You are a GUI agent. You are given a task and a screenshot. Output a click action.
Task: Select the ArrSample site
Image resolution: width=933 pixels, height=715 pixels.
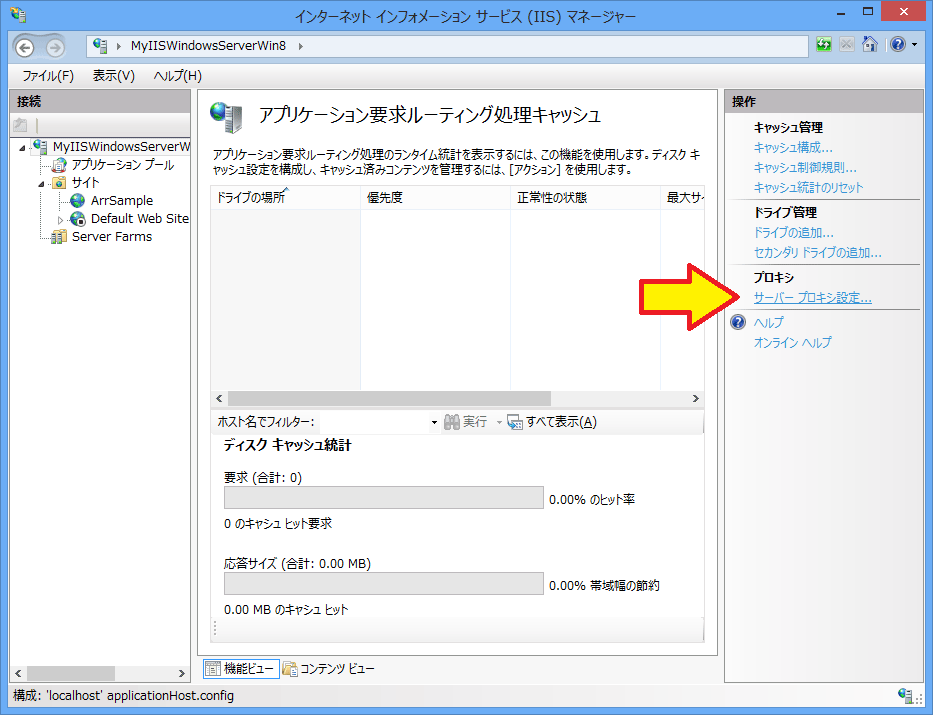[121, 200]
